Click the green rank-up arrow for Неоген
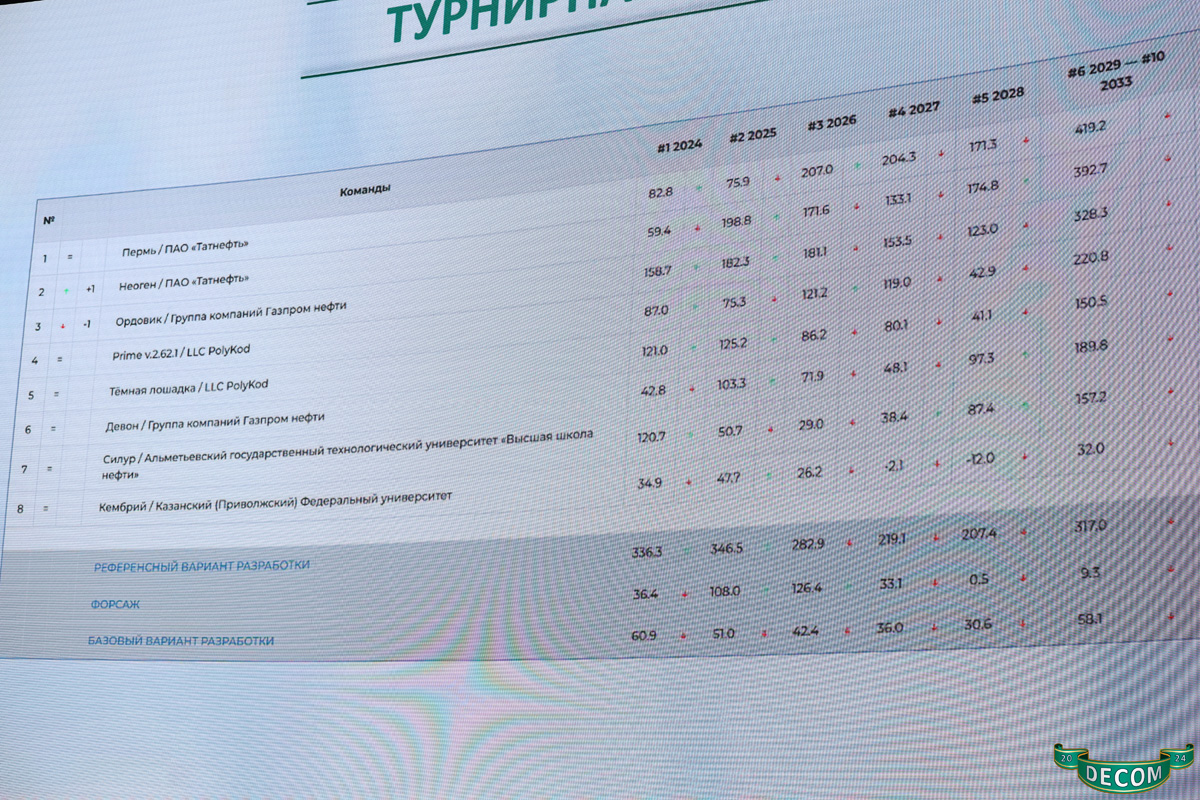Screen dimensions: 1200x800 pyautogui.click(x=66, y=291)
